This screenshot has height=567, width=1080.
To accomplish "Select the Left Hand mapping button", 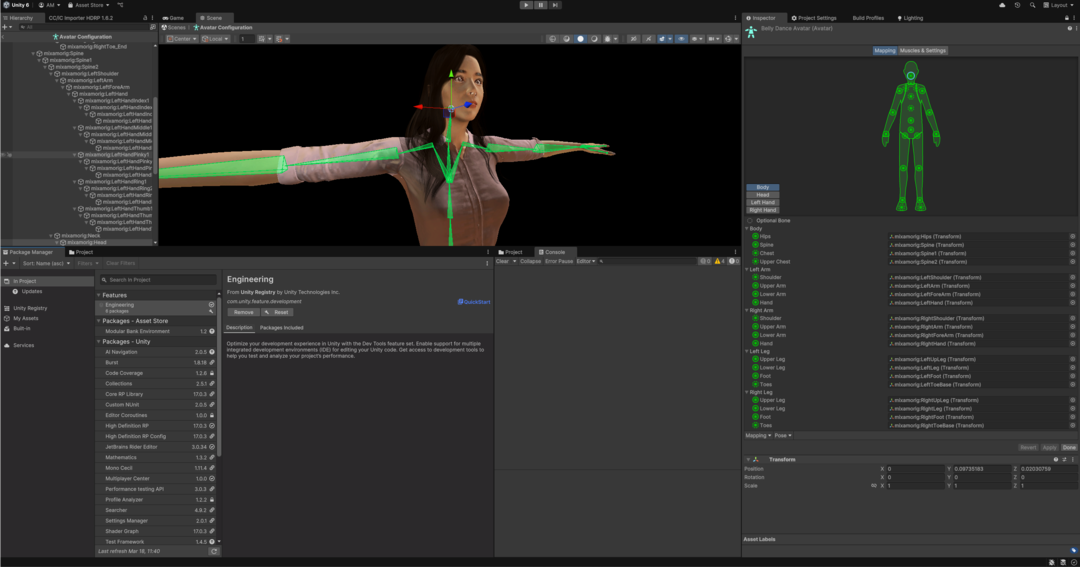I will click(x=762, y=203).
